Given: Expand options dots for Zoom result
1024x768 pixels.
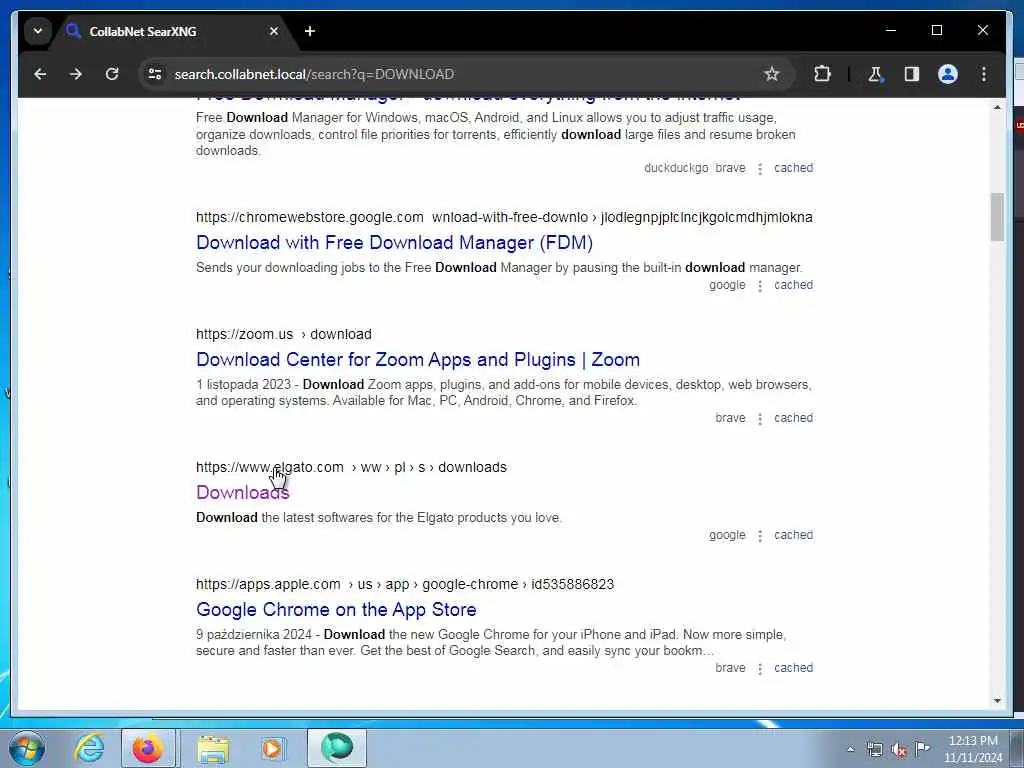Looking at the screenshot, I should (x=760, y=419).
